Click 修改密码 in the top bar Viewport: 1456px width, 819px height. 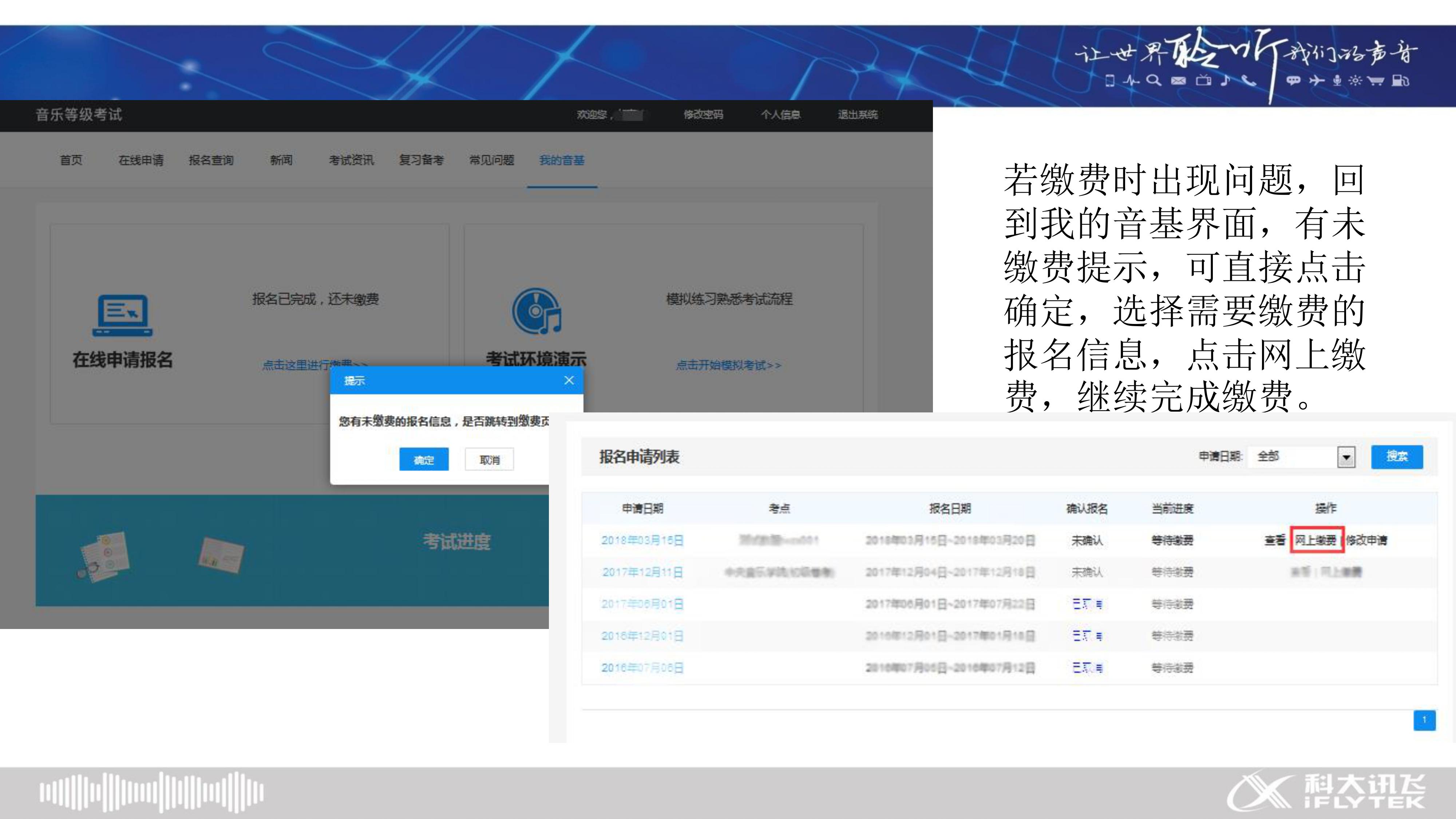[703, 115]
